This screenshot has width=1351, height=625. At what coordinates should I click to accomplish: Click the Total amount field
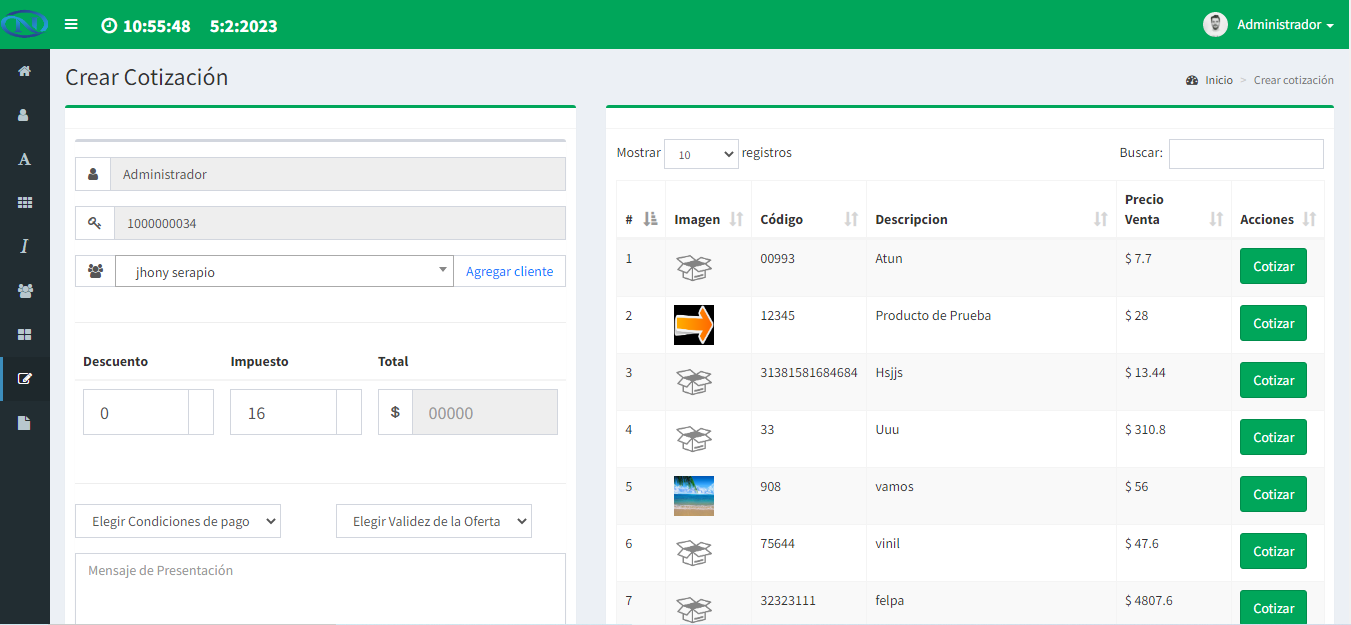[485, 412]
